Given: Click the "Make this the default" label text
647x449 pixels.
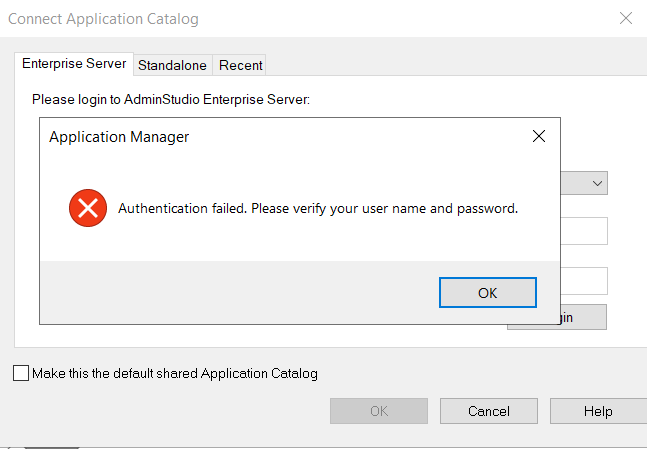Looking at the screenshot, I should pyautogui.click(x=175, y=374).
